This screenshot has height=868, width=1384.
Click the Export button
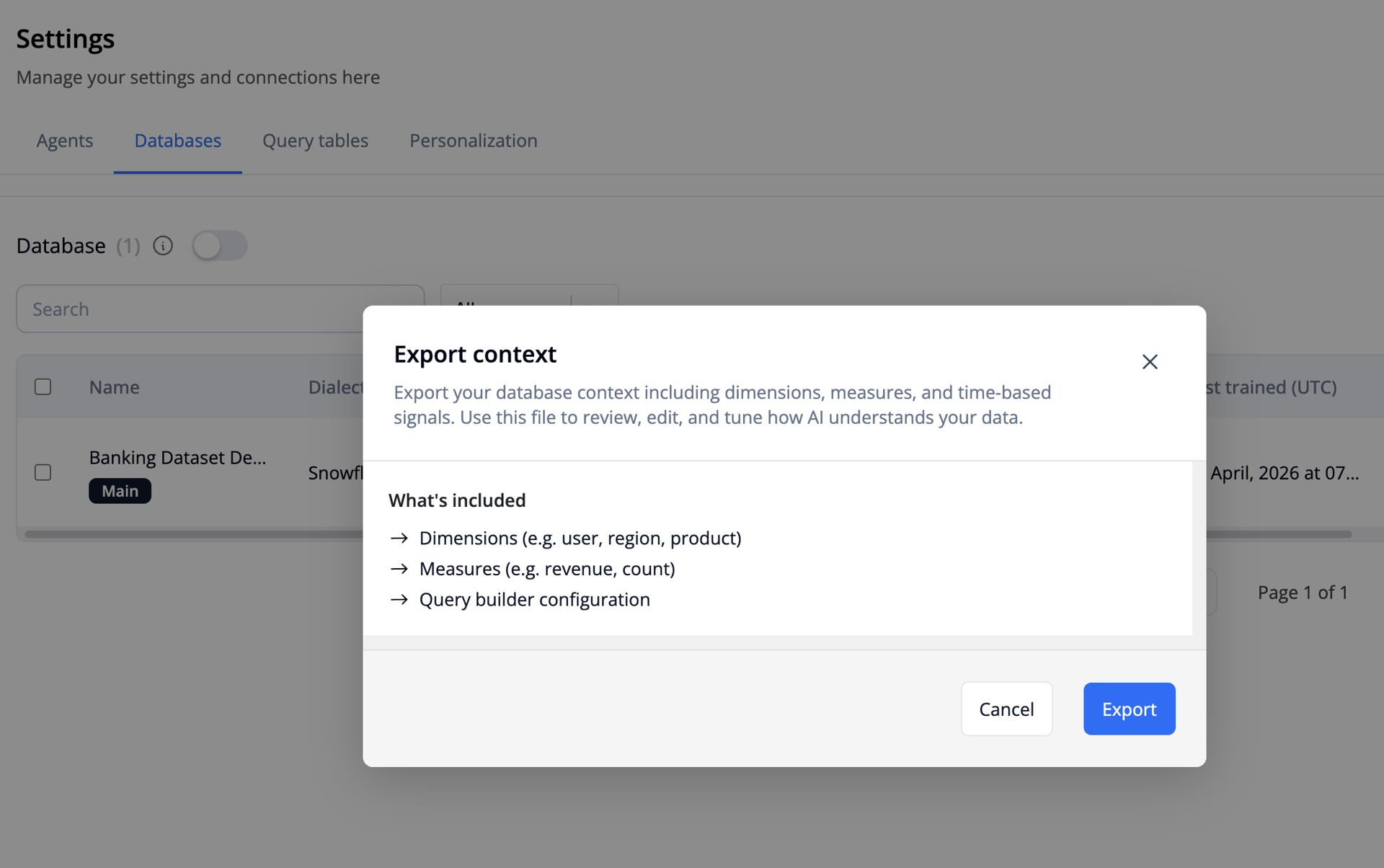1129,709
